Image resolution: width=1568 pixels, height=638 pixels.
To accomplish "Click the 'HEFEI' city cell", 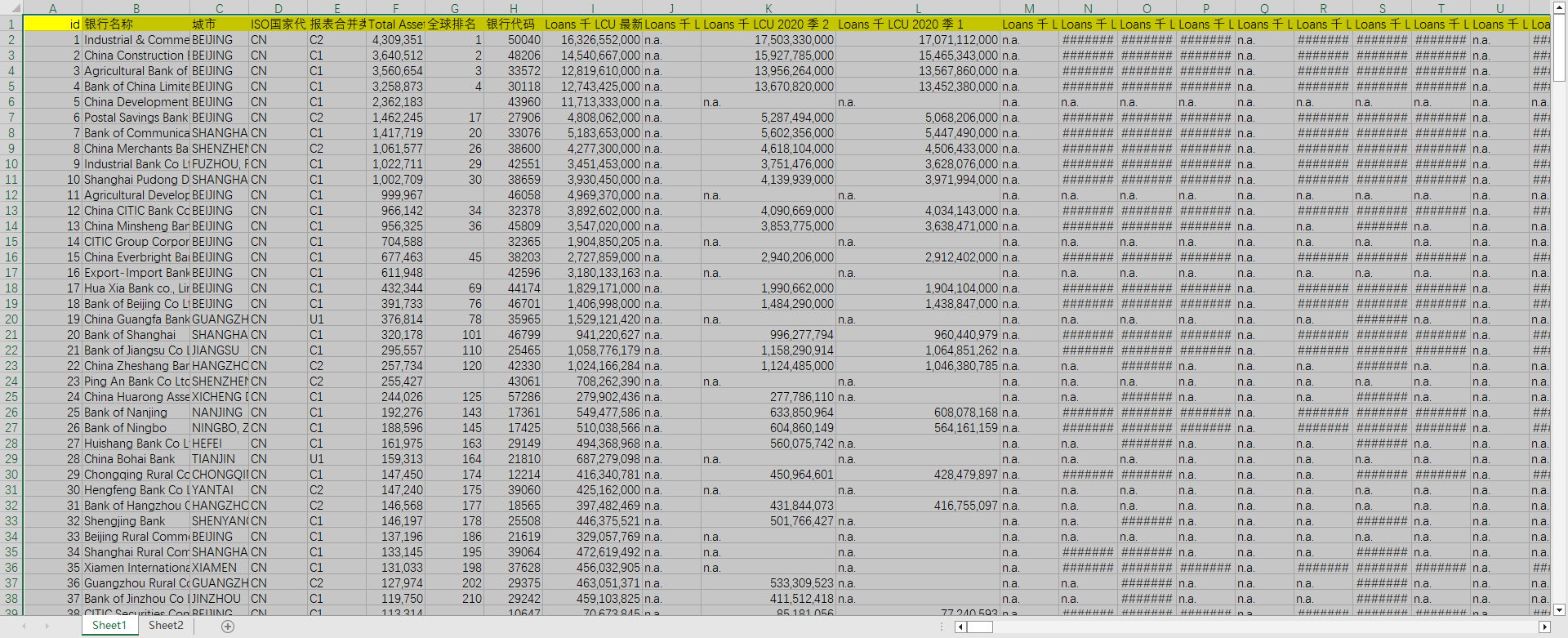I will point(220,443).
